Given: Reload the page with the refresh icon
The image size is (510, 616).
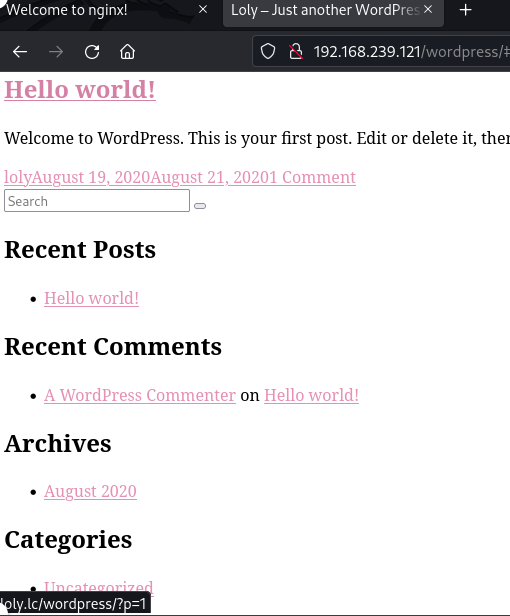Looking at the screenshot, I should [92, 51].
